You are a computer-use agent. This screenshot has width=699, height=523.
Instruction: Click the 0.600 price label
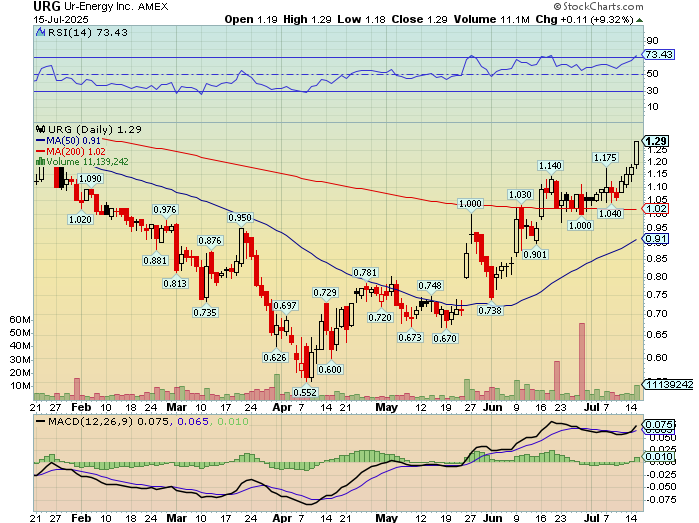click(330, 369)
